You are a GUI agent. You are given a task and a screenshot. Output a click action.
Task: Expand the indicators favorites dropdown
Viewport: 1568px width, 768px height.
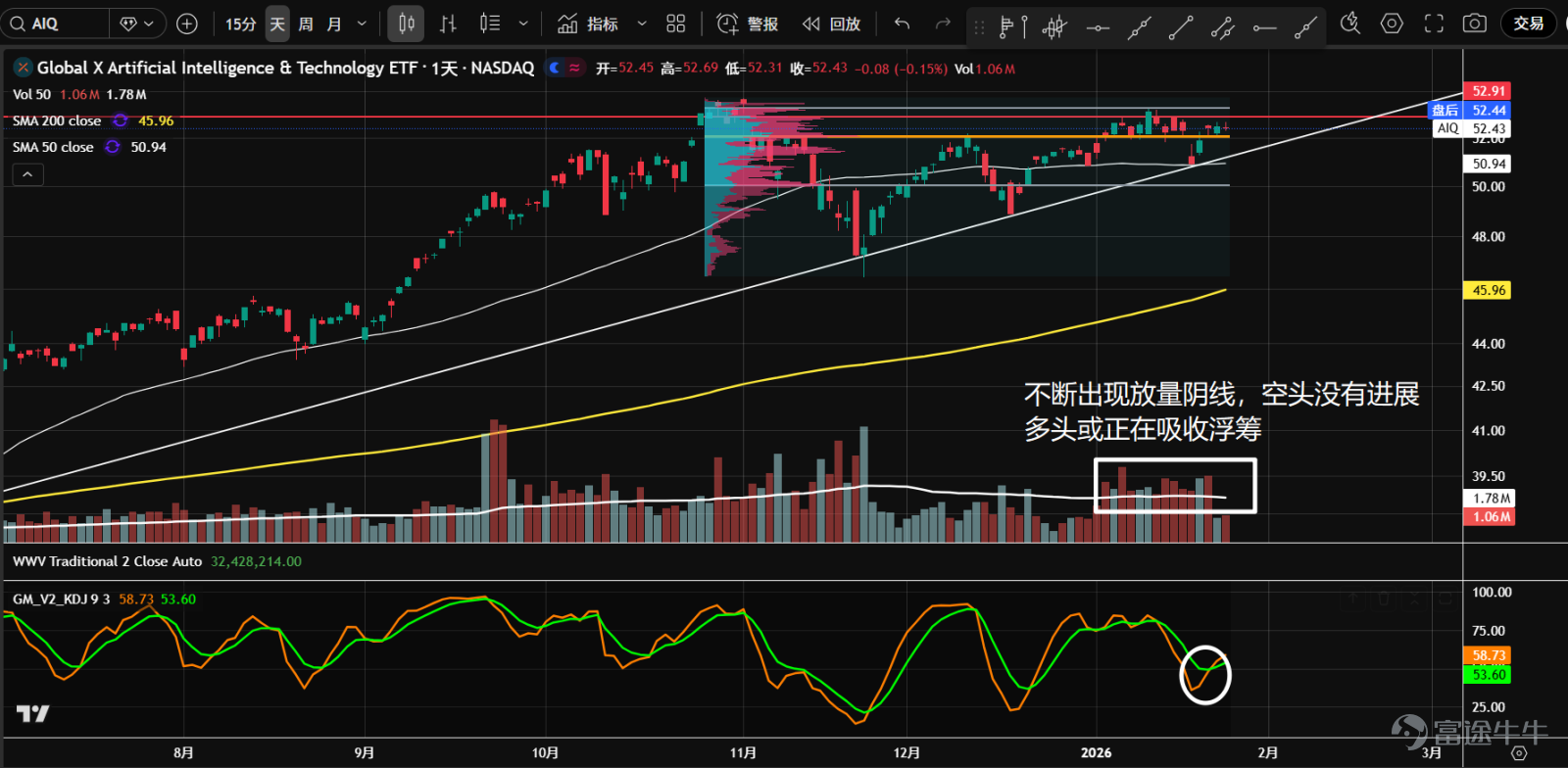tap(642, 24)
